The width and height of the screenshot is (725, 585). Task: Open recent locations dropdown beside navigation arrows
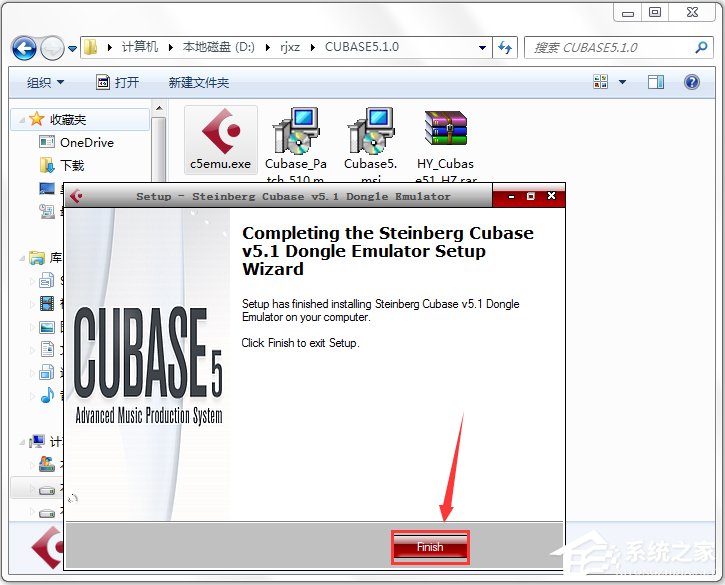point(73,48)
